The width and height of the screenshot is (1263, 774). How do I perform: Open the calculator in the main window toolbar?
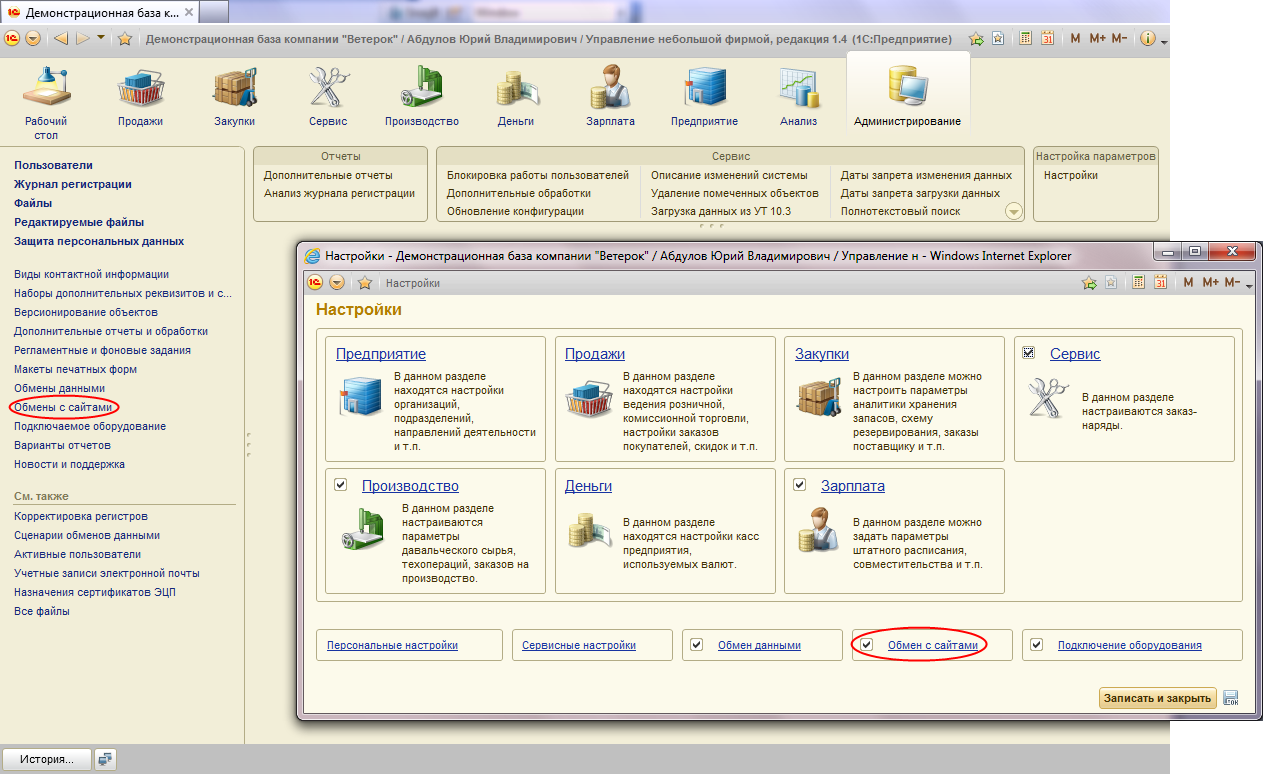tap(1025, 39)
